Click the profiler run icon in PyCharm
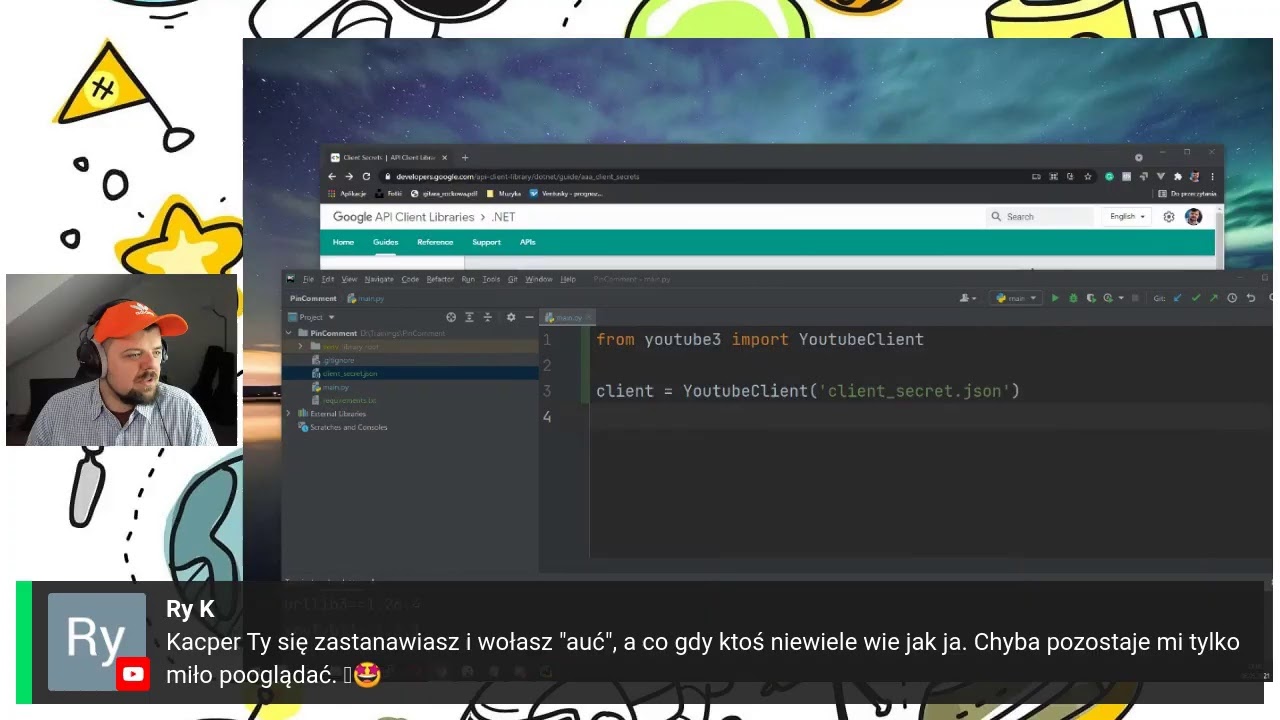 (x=1108, y=298)
